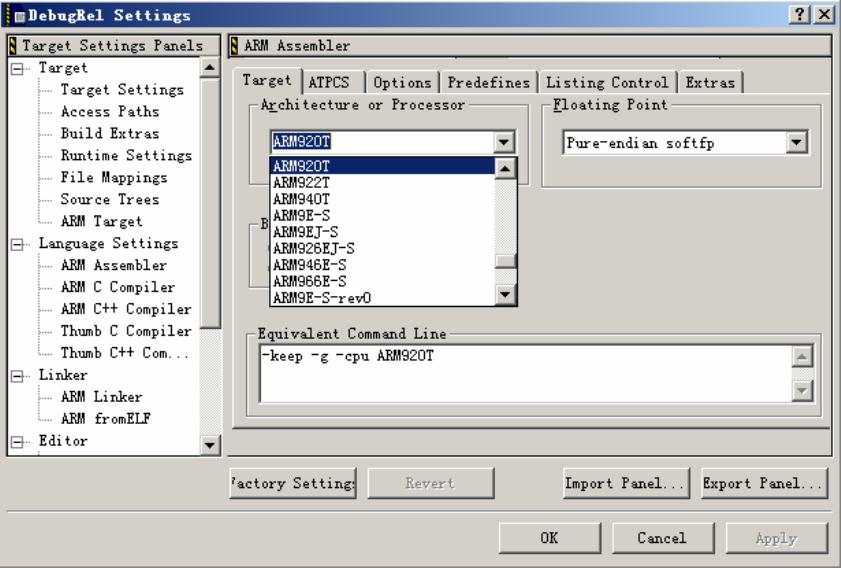Pick ARM946E-S from the dropdown list
The image size is (841, 568).
[x=312, y=264]
